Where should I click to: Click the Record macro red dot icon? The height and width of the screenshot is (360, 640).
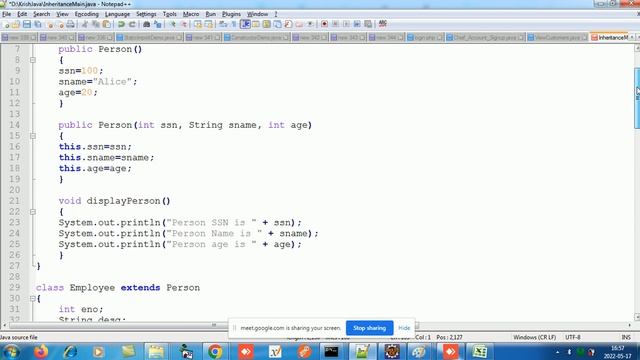(324, 24)
